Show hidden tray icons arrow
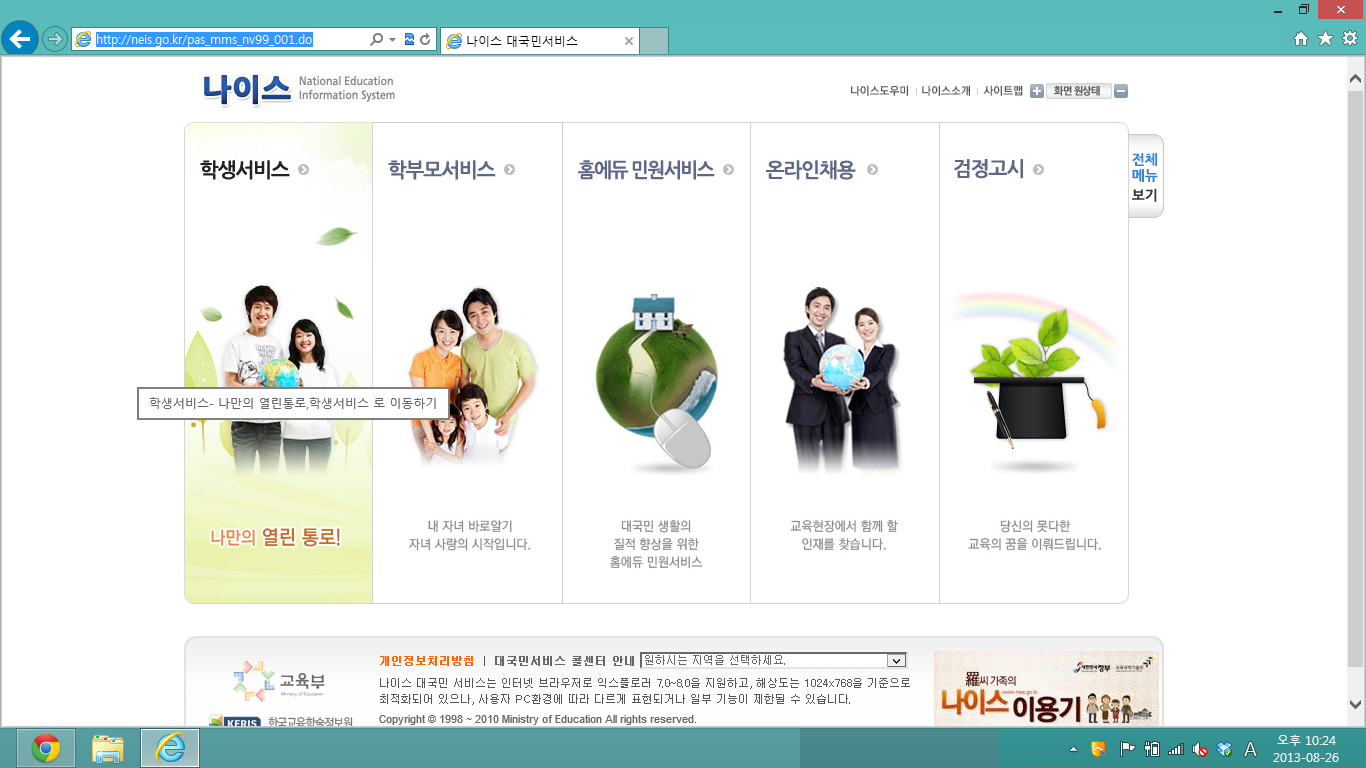1366x768 pixels. click(x=1074, y=749)
